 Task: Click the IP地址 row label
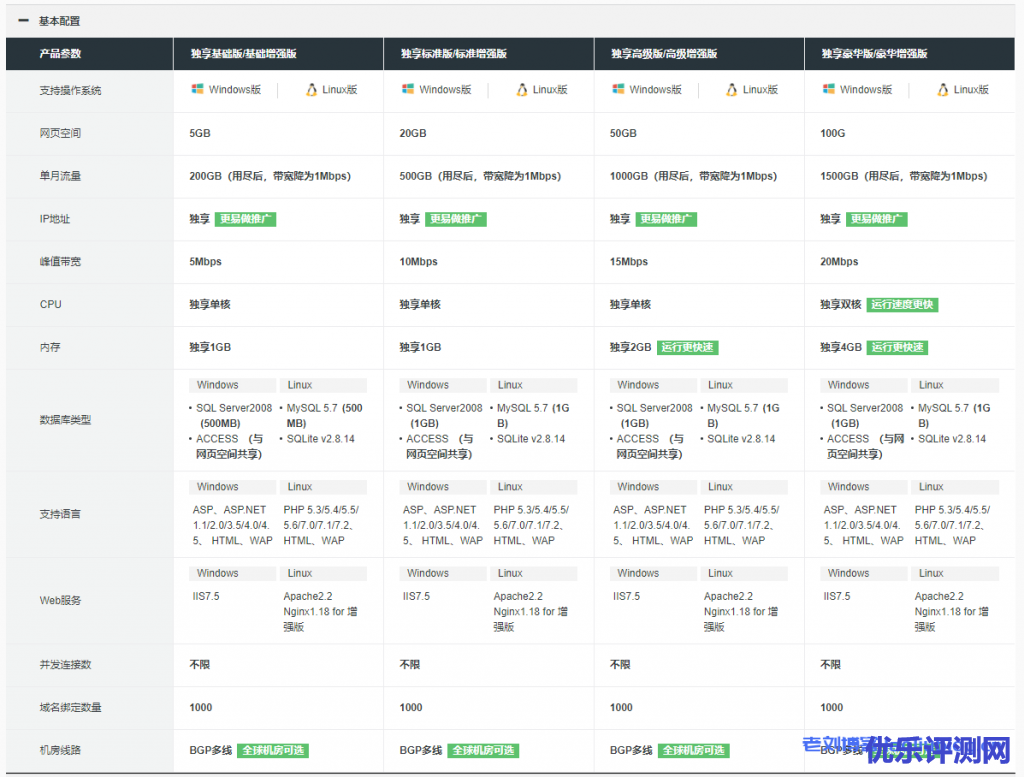[x=55, y=219]
